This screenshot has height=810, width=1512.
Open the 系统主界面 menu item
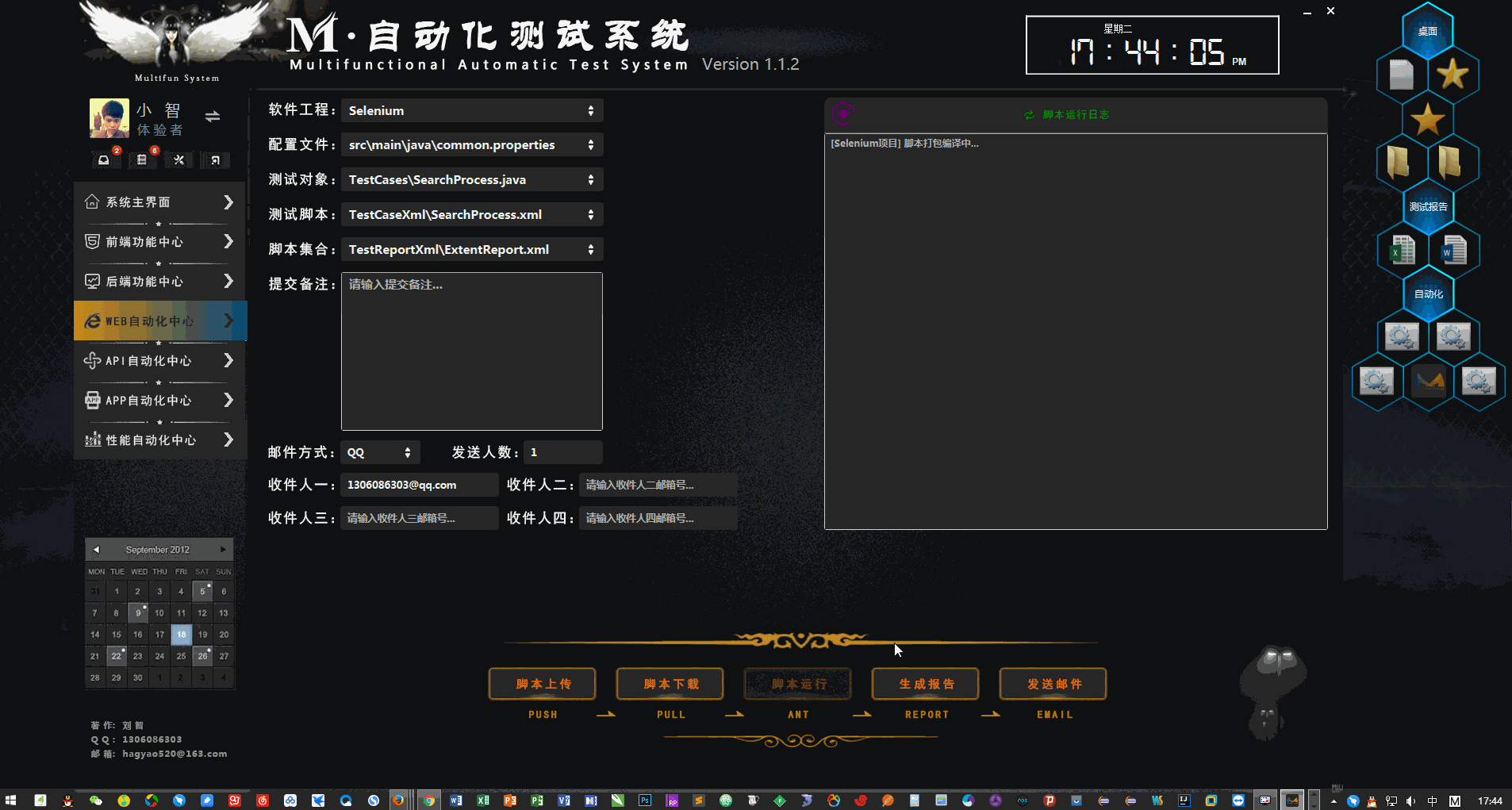tap(159, 202)
